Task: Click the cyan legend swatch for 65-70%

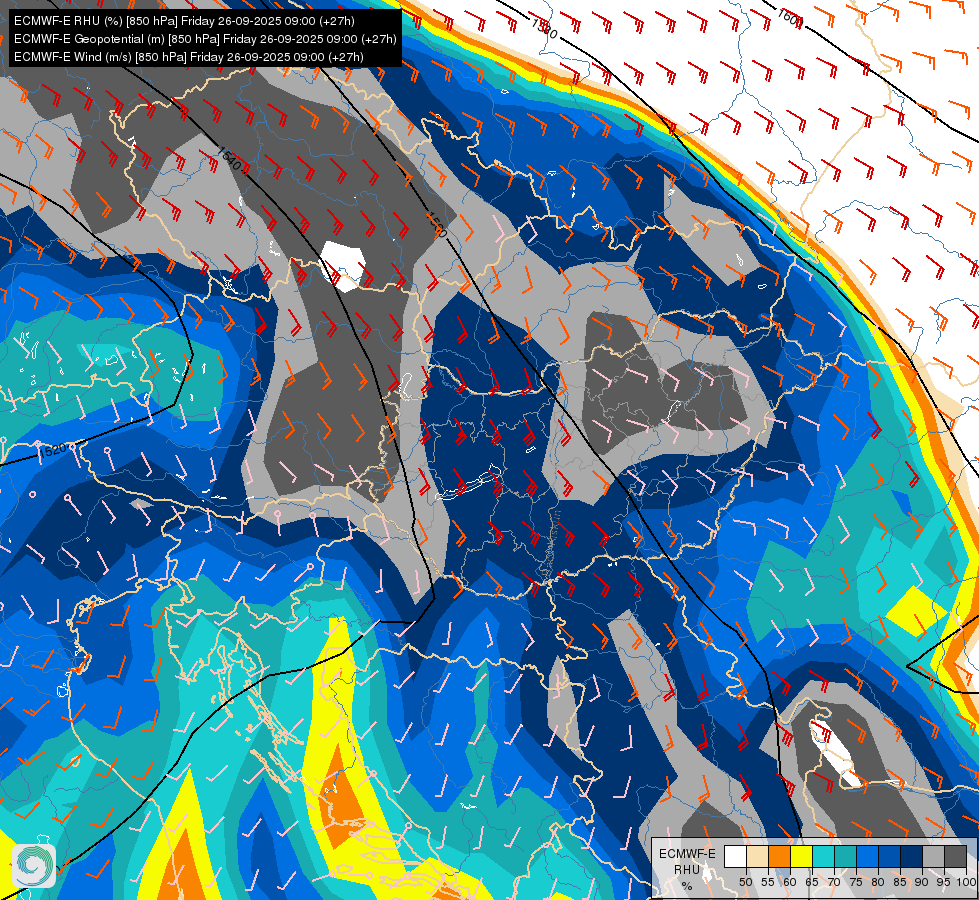Action: pos(824,856)
